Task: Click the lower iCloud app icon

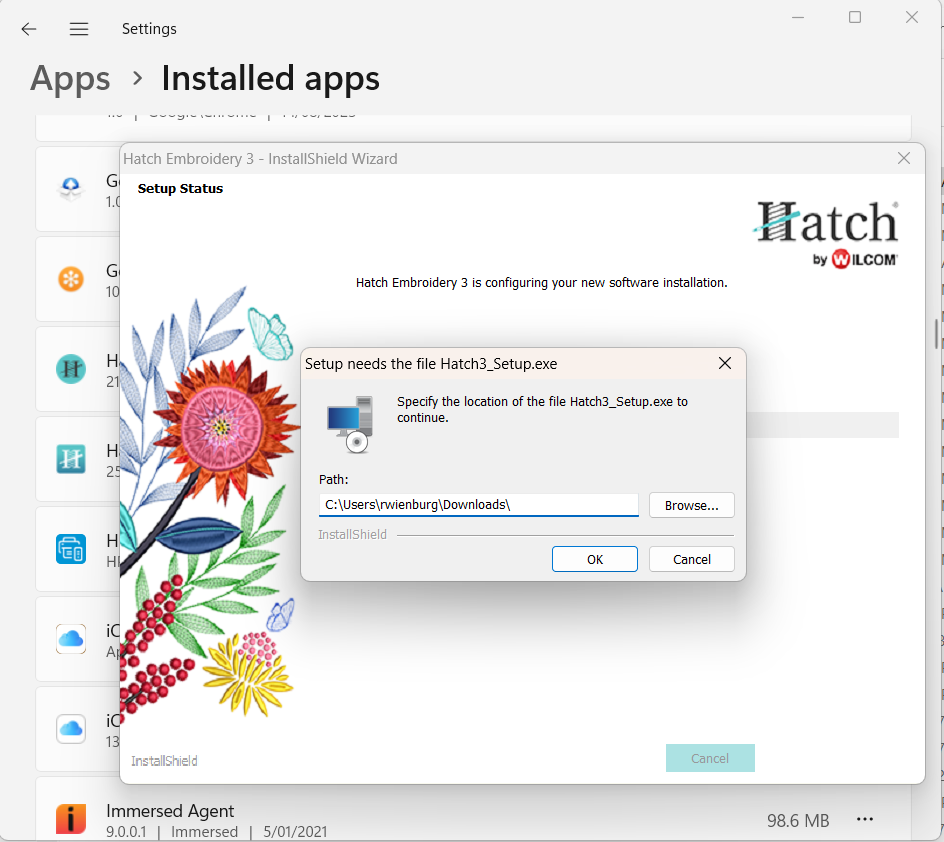Action: [71, 729]
